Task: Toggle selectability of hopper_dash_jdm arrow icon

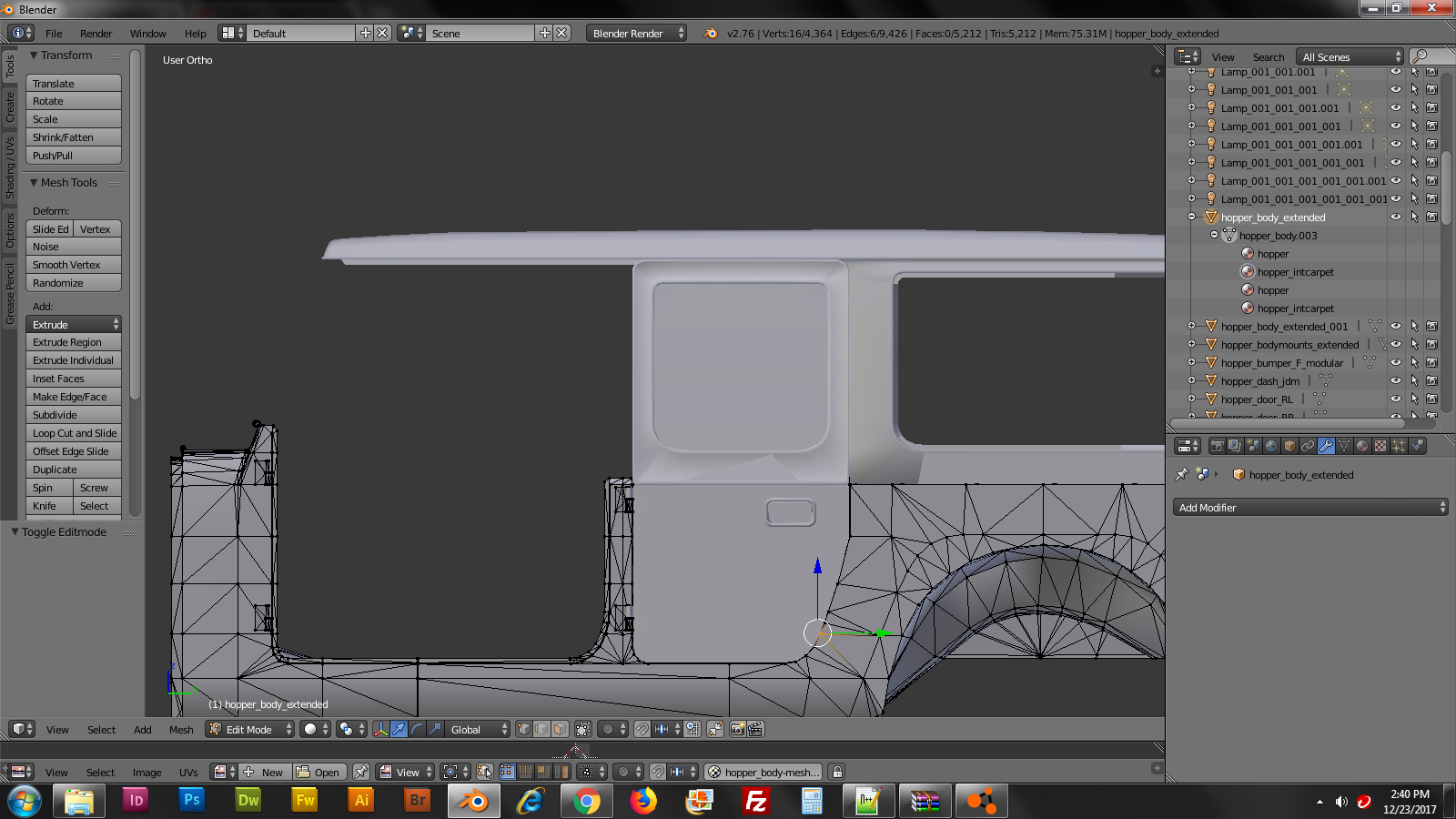Action: click(x=1414, y=380)
